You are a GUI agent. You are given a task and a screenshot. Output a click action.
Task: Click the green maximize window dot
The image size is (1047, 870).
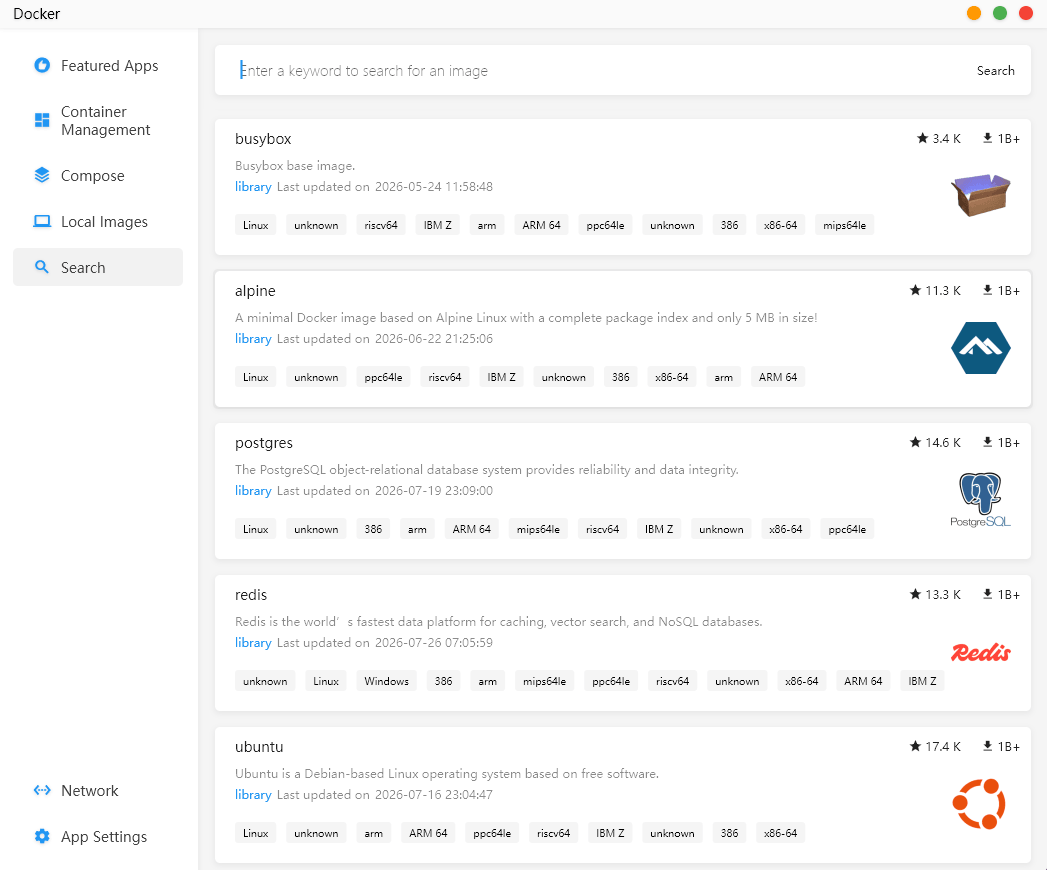tap(1000, 13)
